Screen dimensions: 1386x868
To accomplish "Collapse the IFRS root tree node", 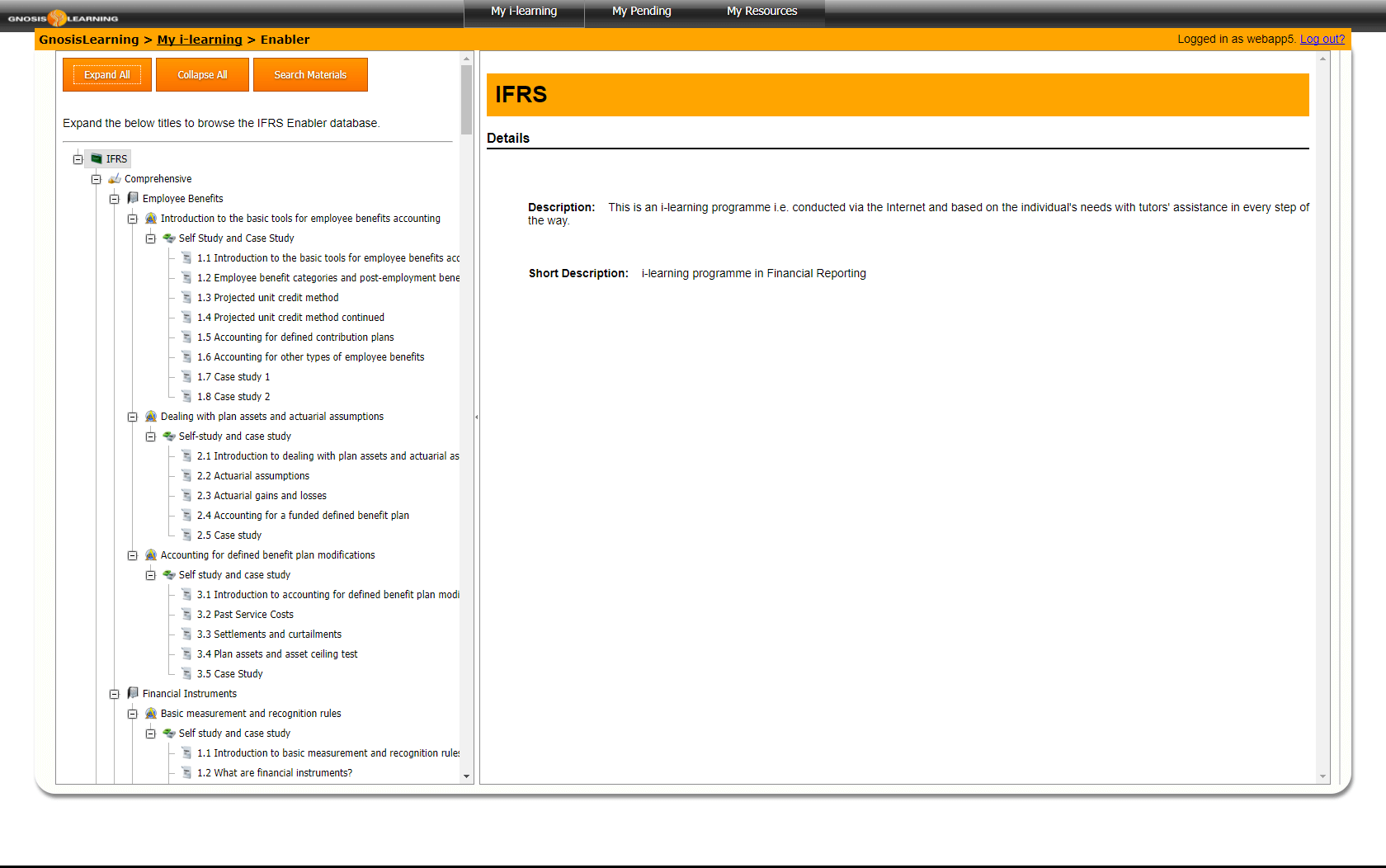I will [78, 159].
